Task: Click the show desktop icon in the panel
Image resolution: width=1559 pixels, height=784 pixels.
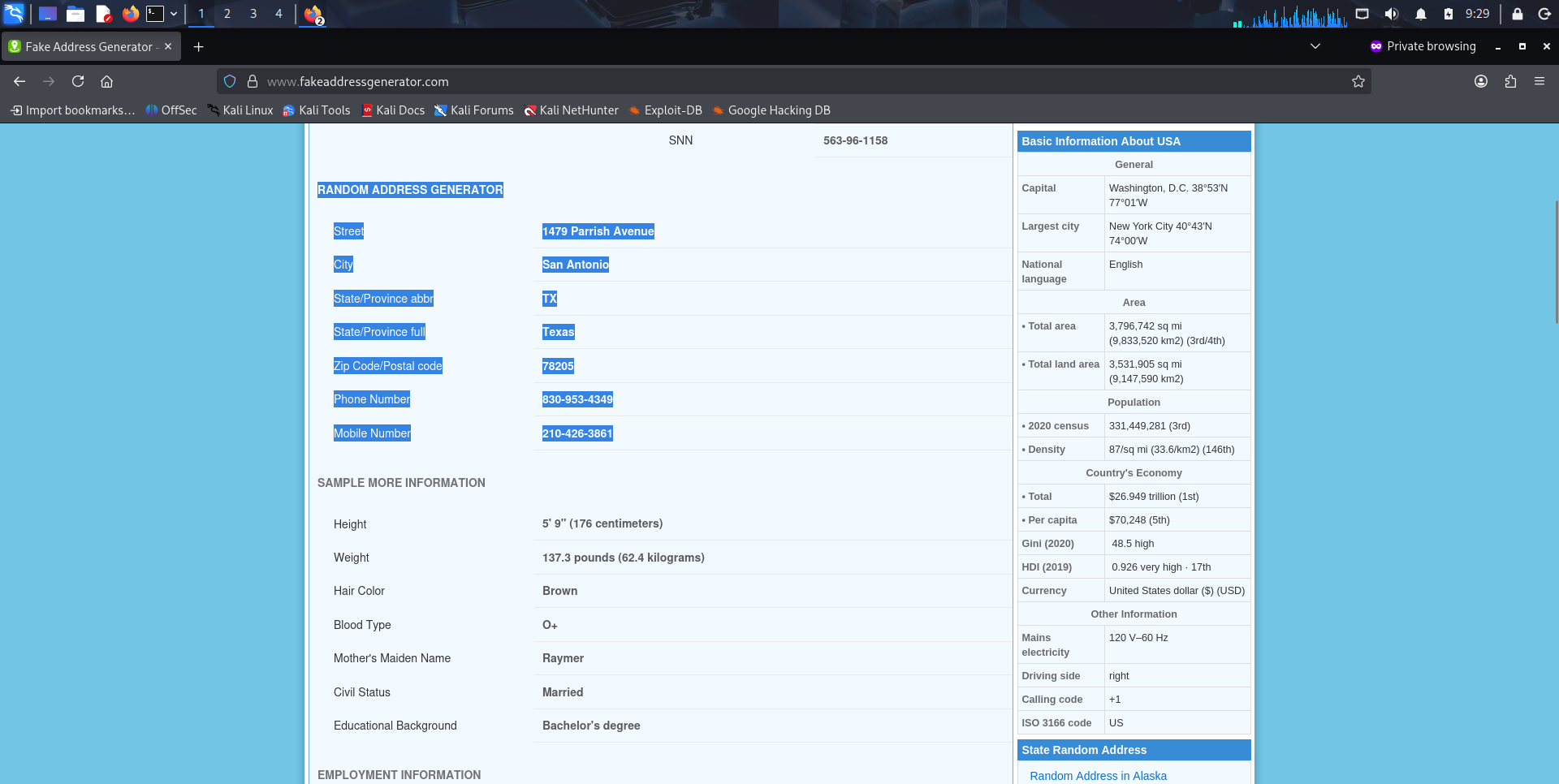Action: pos(48,14)
